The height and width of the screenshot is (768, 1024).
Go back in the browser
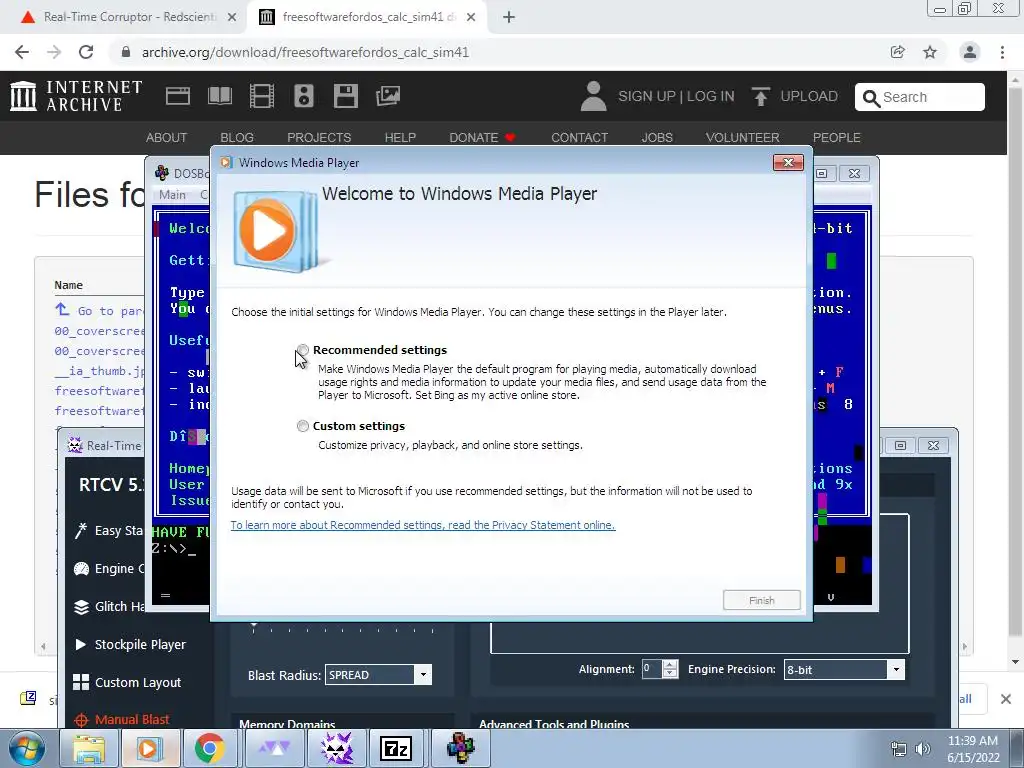pyautogui.click(x=22, y=52)
